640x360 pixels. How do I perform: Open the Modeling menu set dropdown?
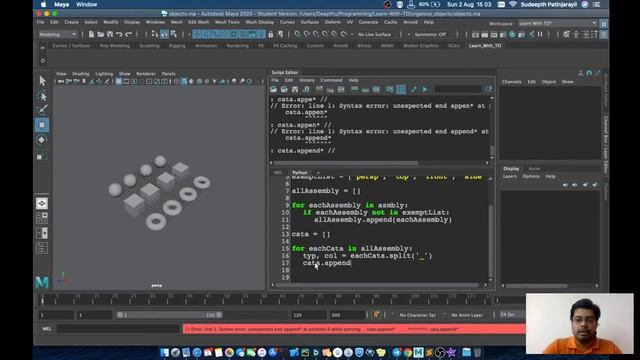click(x=58, y=35)
